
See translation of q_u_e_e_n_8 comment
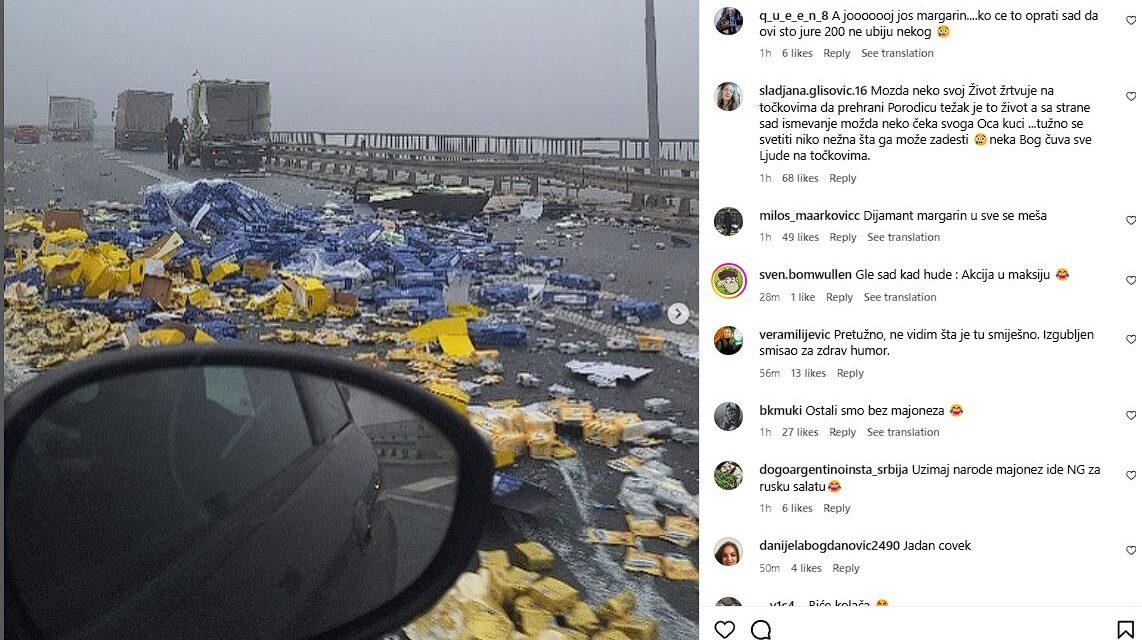(x=897, y=53)
